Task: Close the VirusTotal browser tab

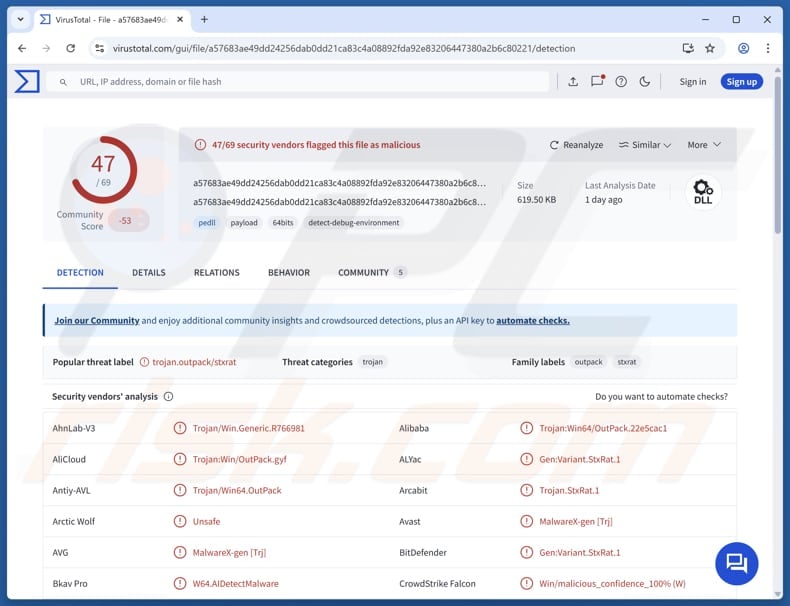Action: click(x=180, y=20)
